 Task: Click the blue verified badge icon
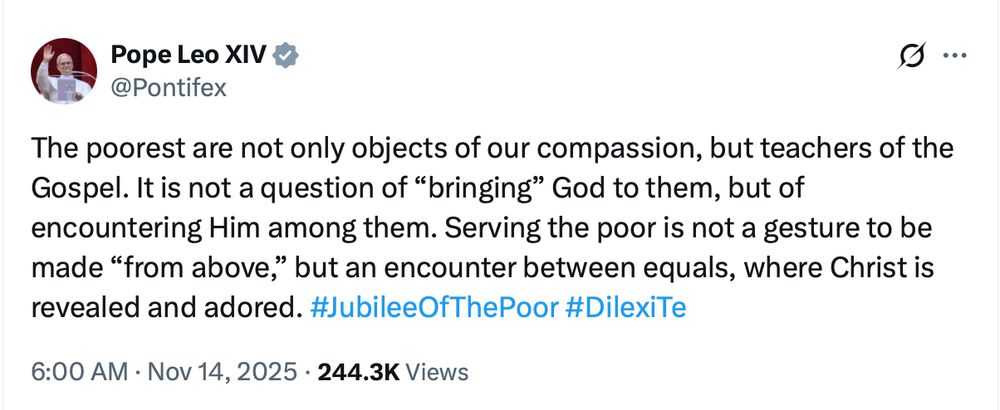point(286,56)
